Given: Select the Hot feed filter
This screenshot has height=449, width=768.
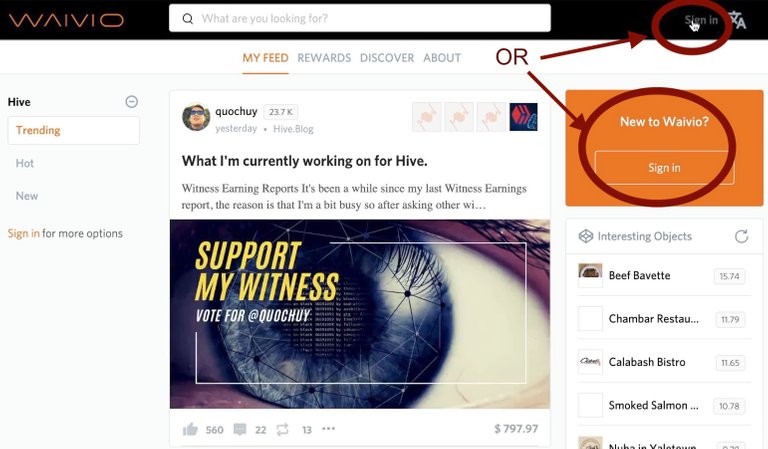Looking at the screenshot, I should [x=24, y=163].
